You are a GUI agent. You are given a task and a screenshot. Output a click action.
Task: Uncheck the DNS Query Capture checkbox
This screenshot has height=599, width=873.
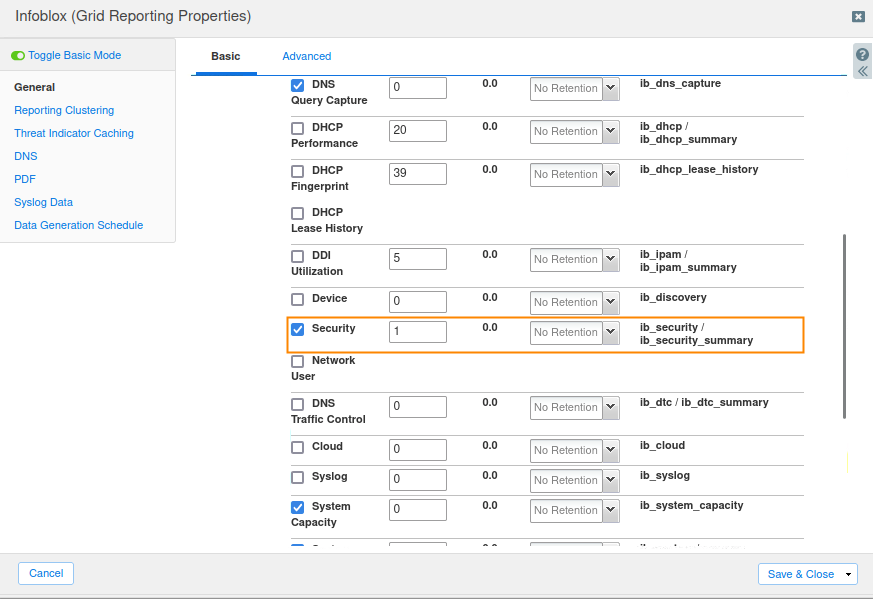[298, 85]
